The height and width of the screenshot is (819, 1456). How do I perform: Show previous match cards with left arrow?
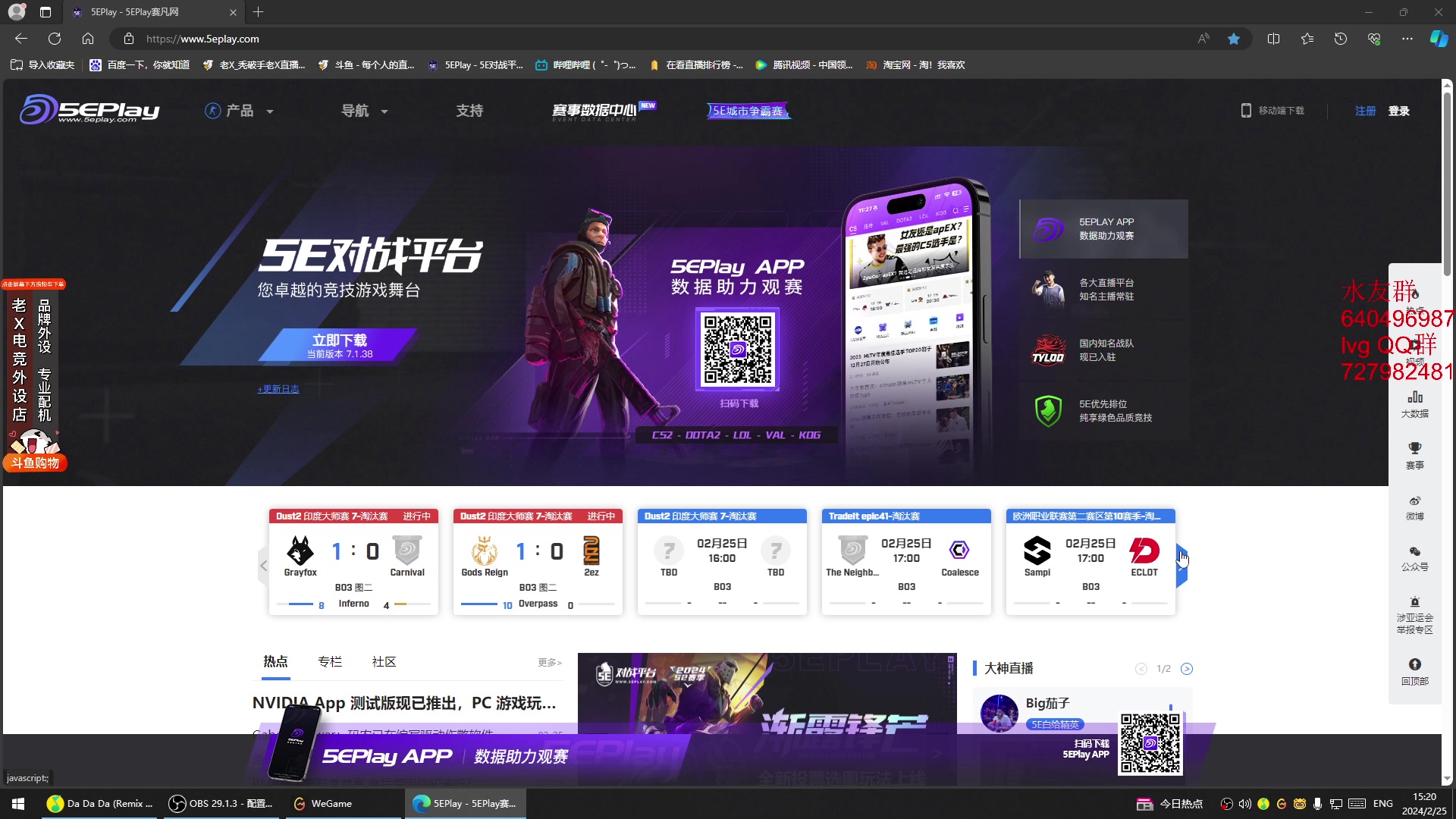click(263, 565)
